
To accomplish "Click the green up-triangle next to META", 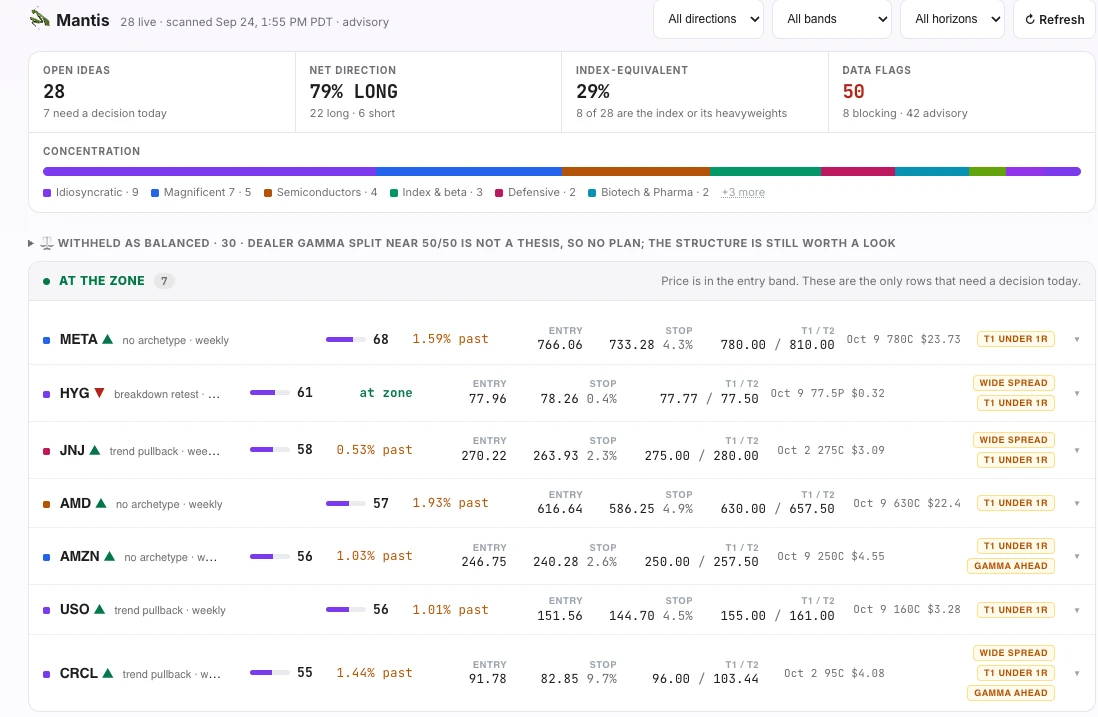I will pos(107,339).
